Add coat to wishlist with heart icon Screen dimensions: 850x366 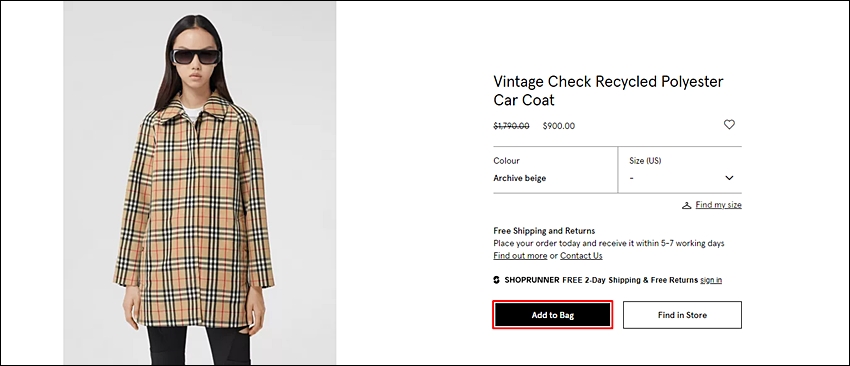click(729, 125)
